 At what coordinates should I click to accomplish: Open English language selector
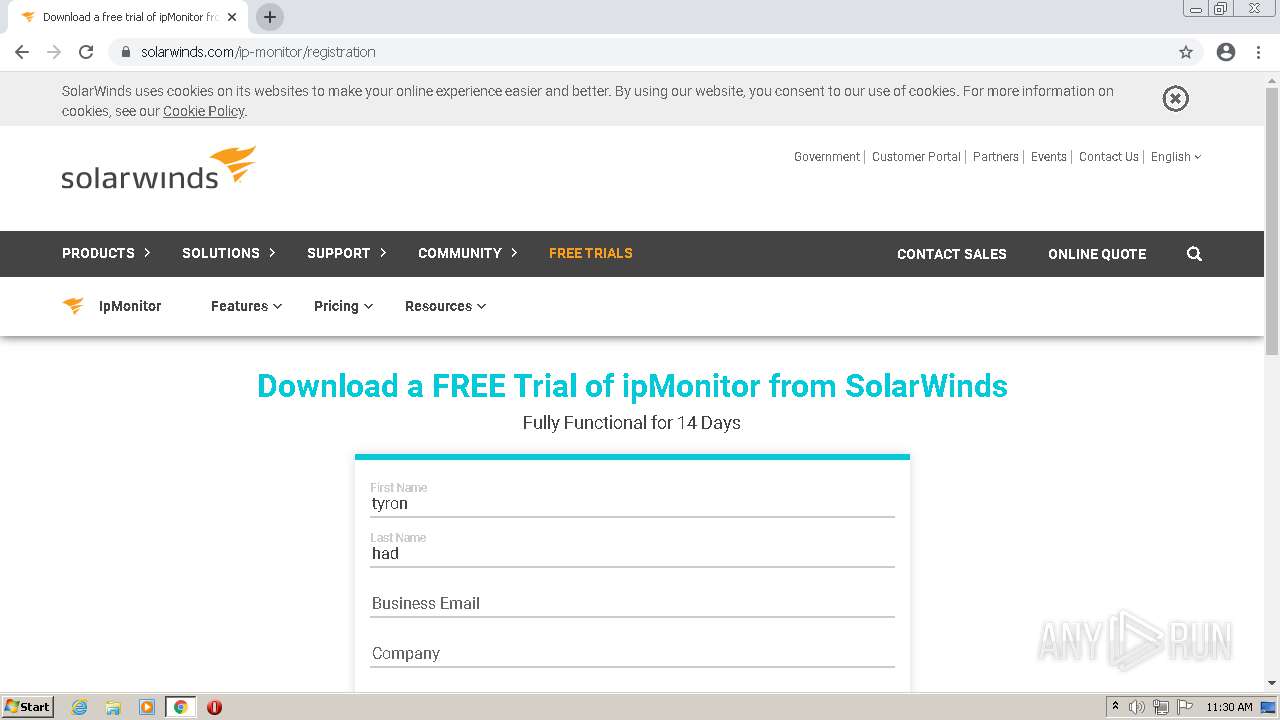(x=1176, y=157)
